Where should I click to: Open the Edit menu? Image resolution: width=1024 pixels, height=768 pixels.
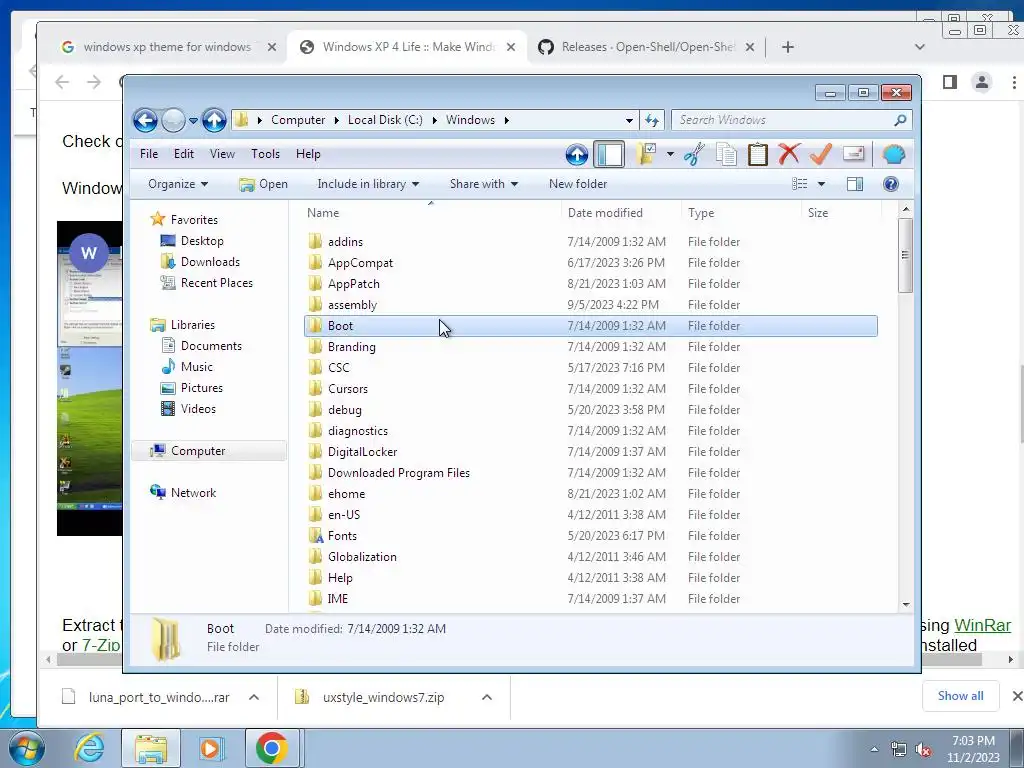pos(184,154)
